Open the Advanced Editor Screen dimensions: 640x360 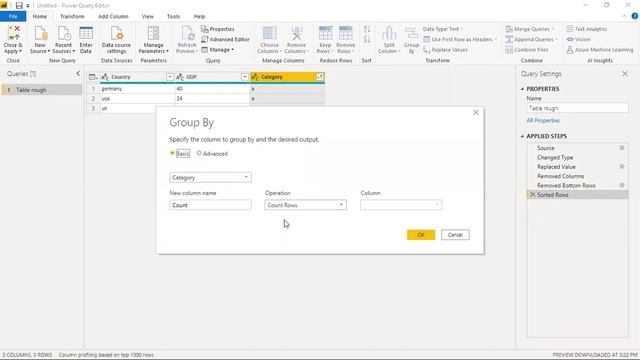pos(225,39)
